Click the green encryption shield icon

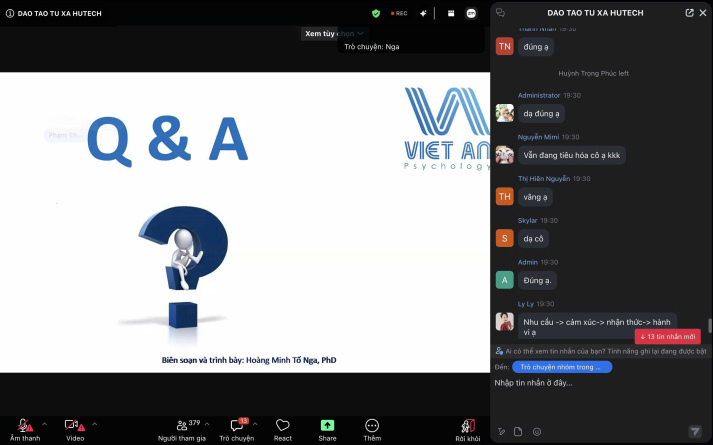tap(376, 14)
